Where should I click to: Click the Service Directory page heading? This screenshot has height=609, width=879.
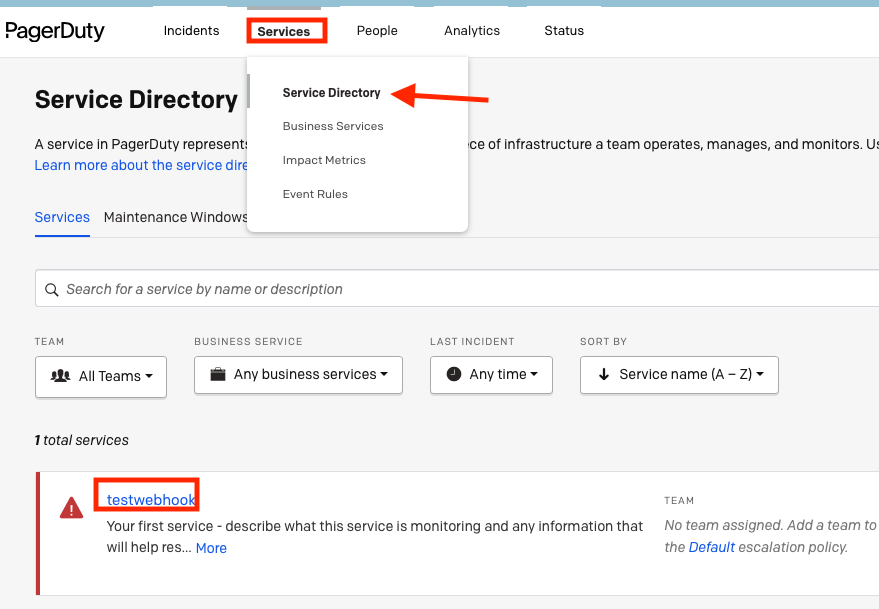point(136,100)
